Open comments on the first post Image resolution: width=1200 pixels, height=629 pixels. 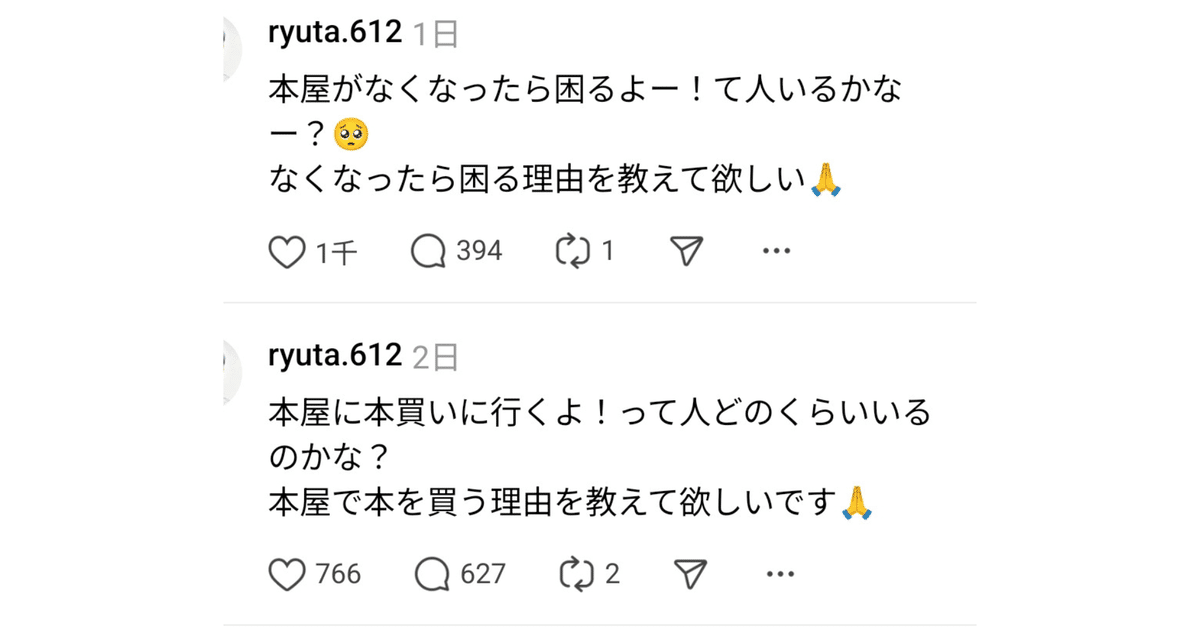pyautogui.click(x=431, y=251)
